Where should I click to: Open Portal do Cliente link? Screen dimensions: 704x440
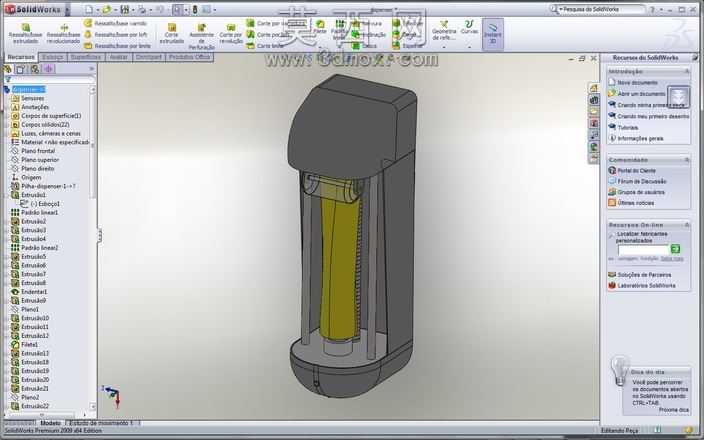(x=636, y=171)
